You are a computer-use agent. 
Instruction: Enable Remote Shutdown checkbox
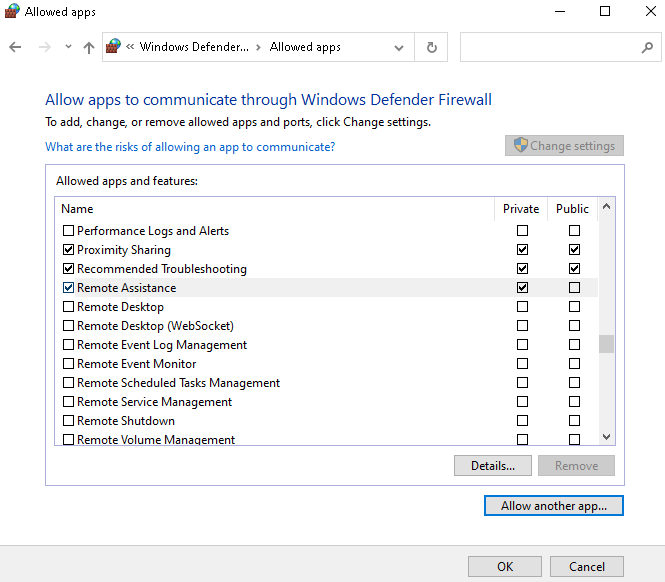coord(68,420)
